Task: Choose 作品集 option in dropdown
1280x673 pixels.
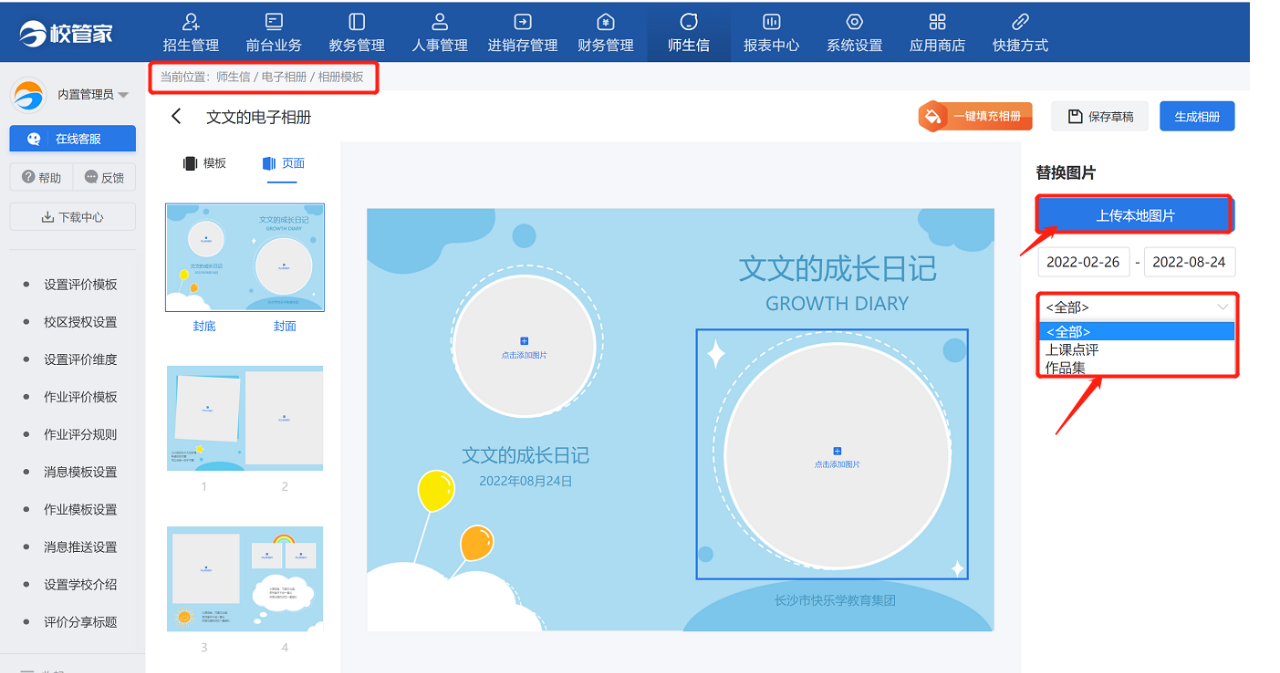Action: tap(1065, 368)
